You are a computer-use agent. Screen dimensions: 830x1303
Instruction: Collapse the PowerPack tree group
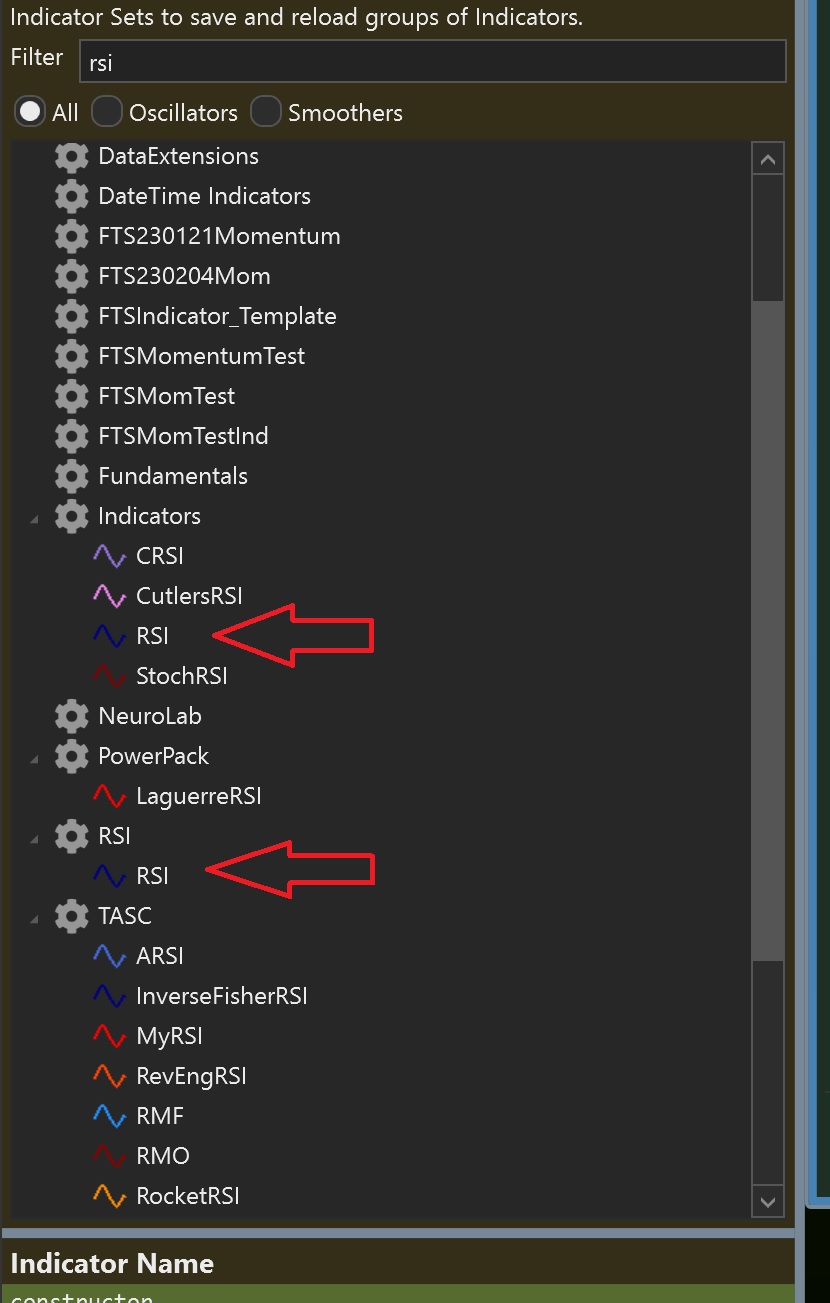(35, 758)
